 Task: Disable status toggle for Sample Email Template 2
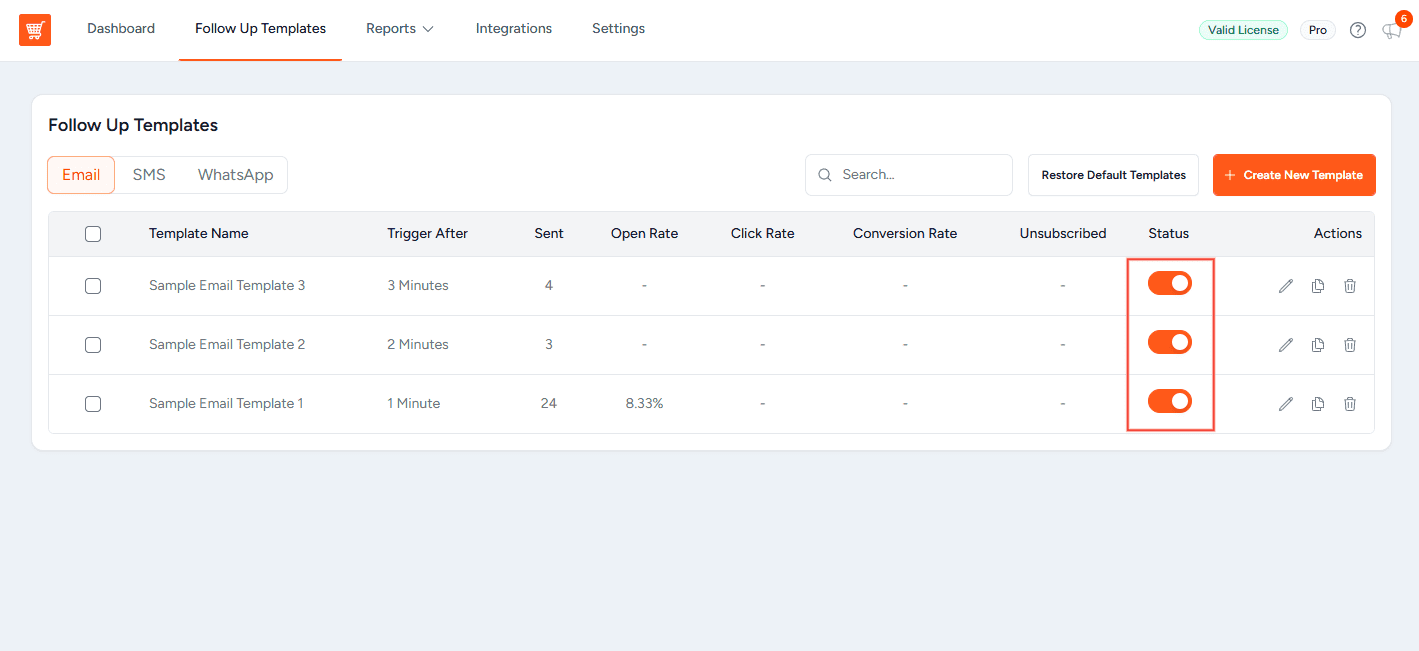click(x=1170, y=343)
